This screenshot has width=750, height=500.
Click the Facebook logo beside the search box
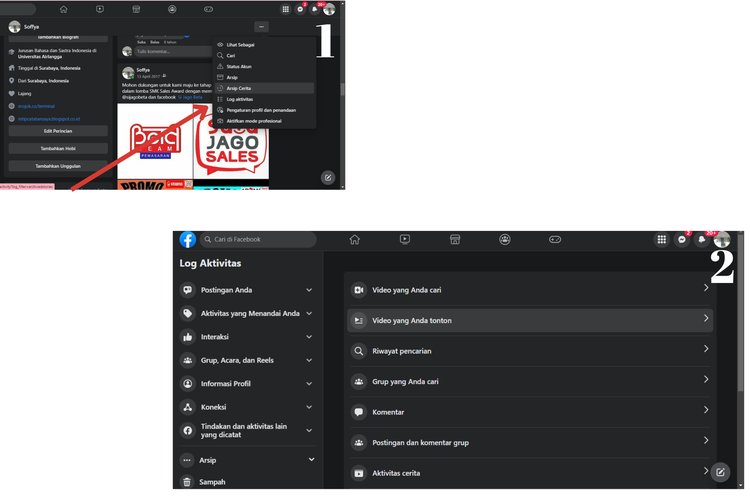(188, 240)
